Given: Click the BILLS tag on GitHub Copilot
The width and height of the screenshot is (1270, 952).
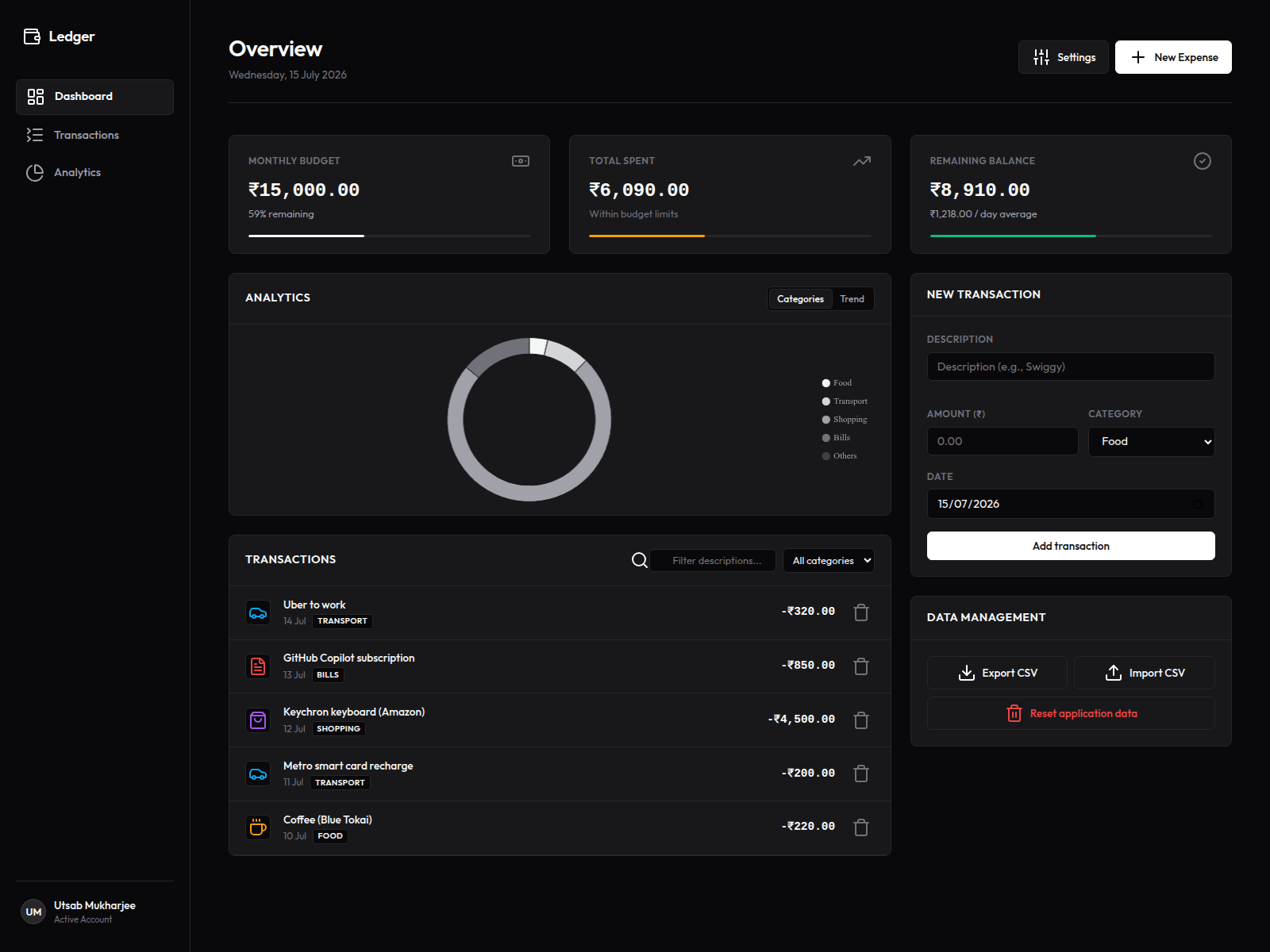Looking at the screenshot, I should point(328,675).
